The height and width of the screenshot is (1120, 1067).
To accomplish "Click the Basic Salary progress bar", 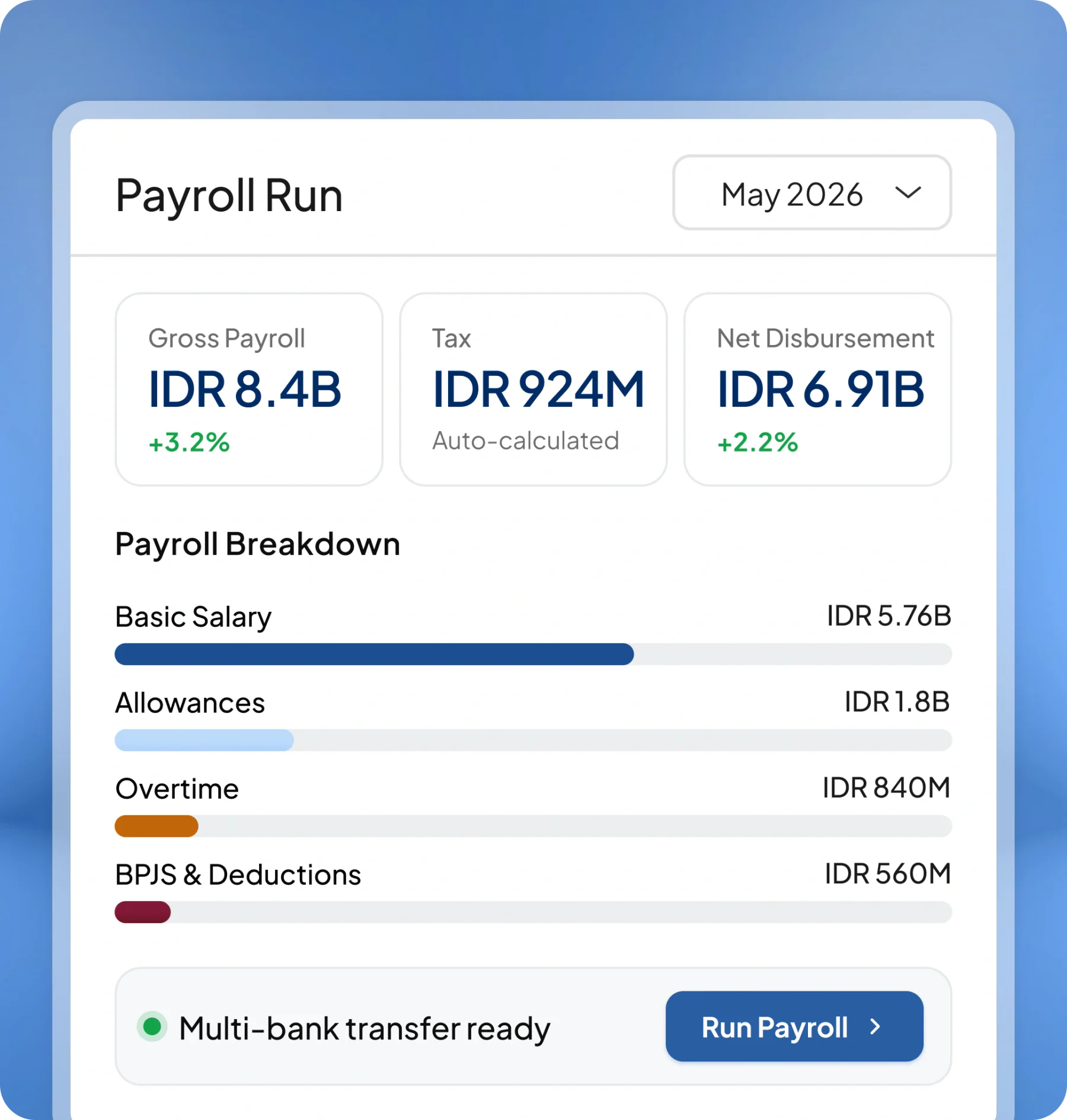I will (533, 654).
